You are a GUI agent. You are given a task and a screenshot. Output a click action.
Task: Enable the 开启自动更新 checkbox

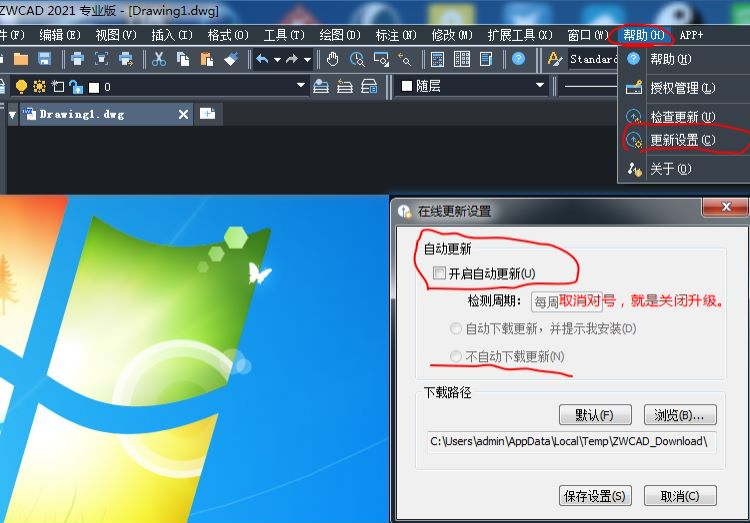(x=439, y=273)
